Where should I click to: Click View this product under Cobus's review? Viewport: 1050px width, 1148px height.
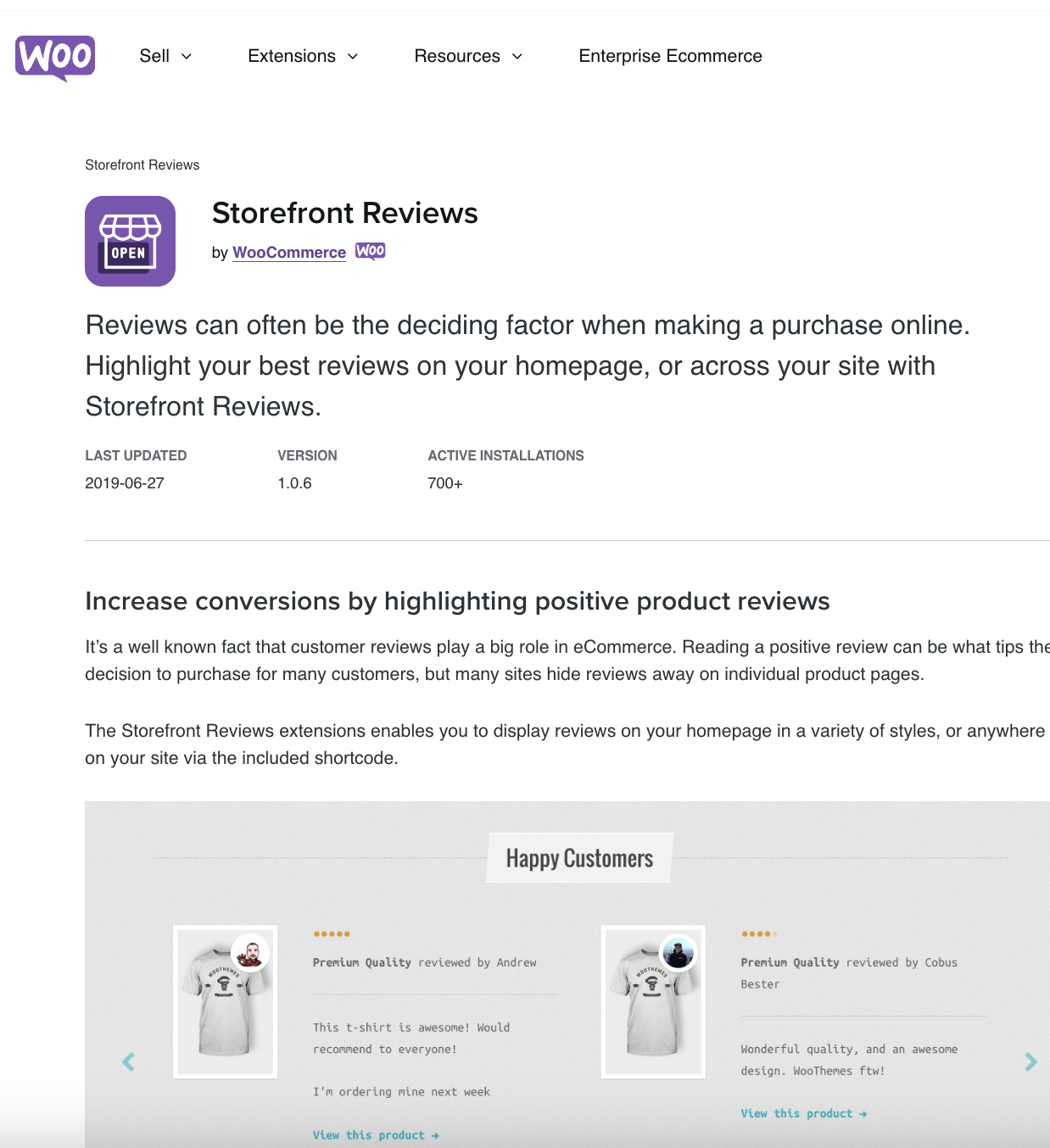point(803,1113)
